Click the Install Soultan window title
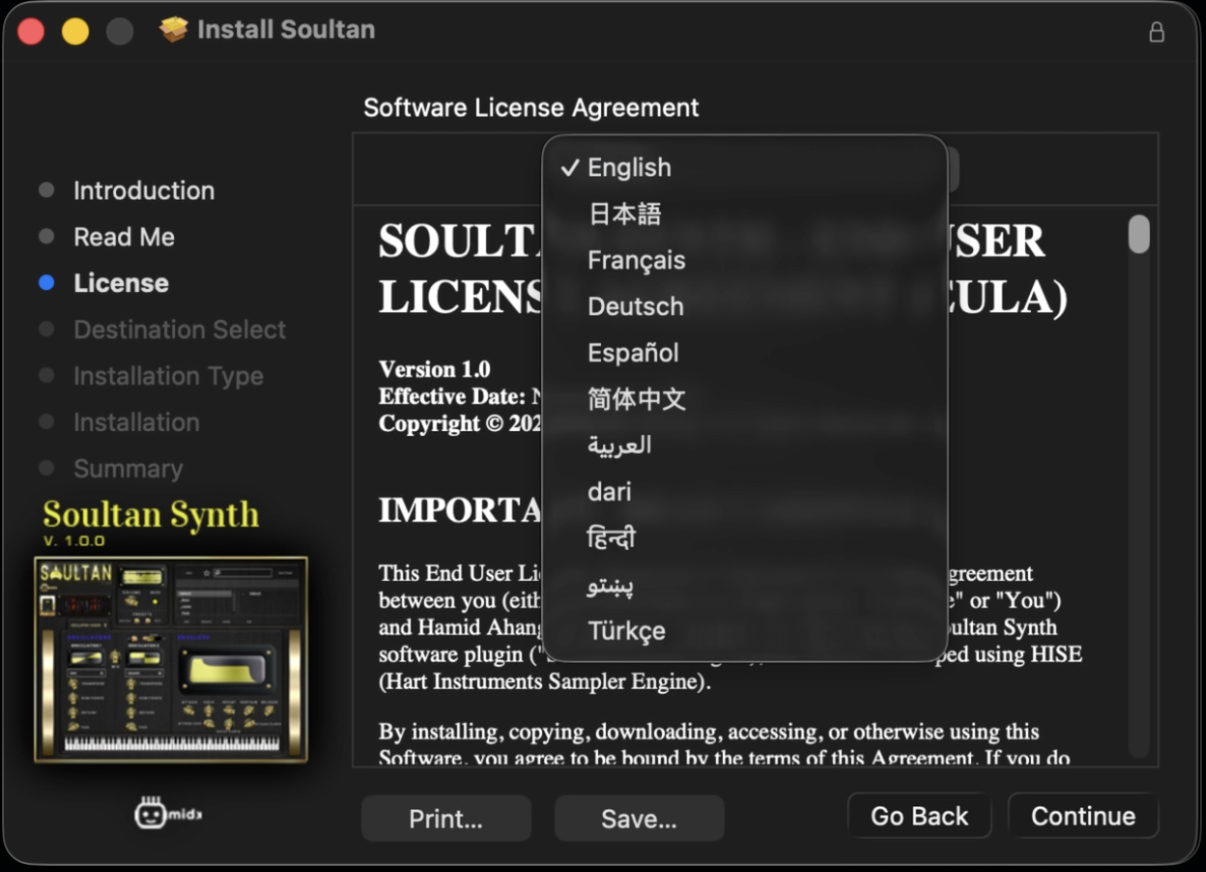This screenshot has width=1206, height=872. pyautogui.click(x=286, y=30)
